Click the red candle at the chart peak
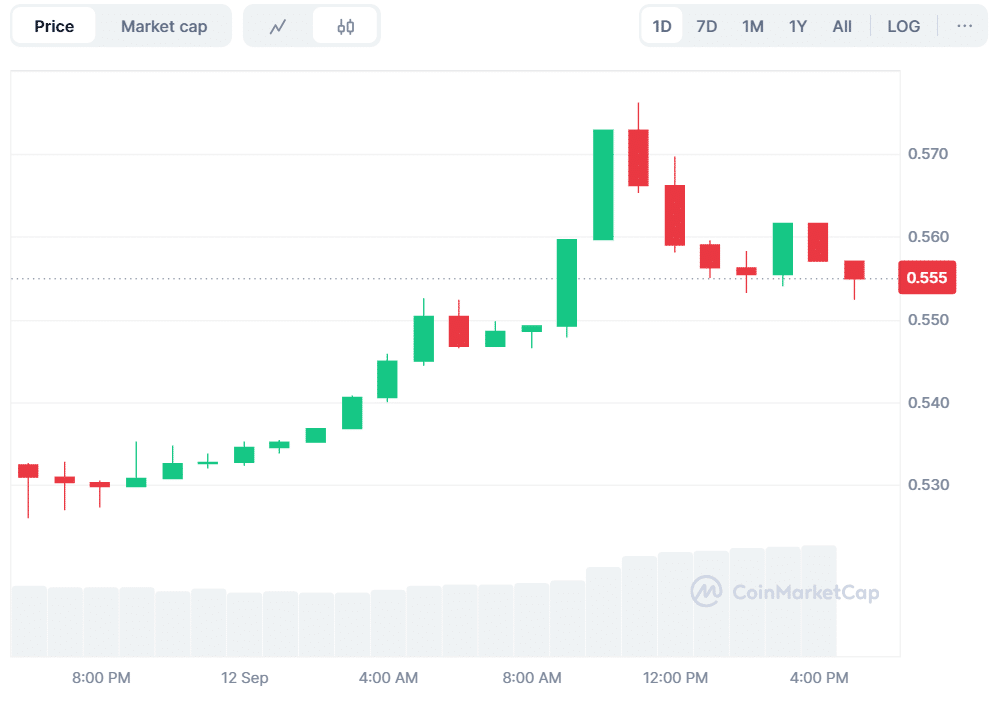The height and width of the screenshot is (701, 997). pyautogui.click(x=638, y=158)
